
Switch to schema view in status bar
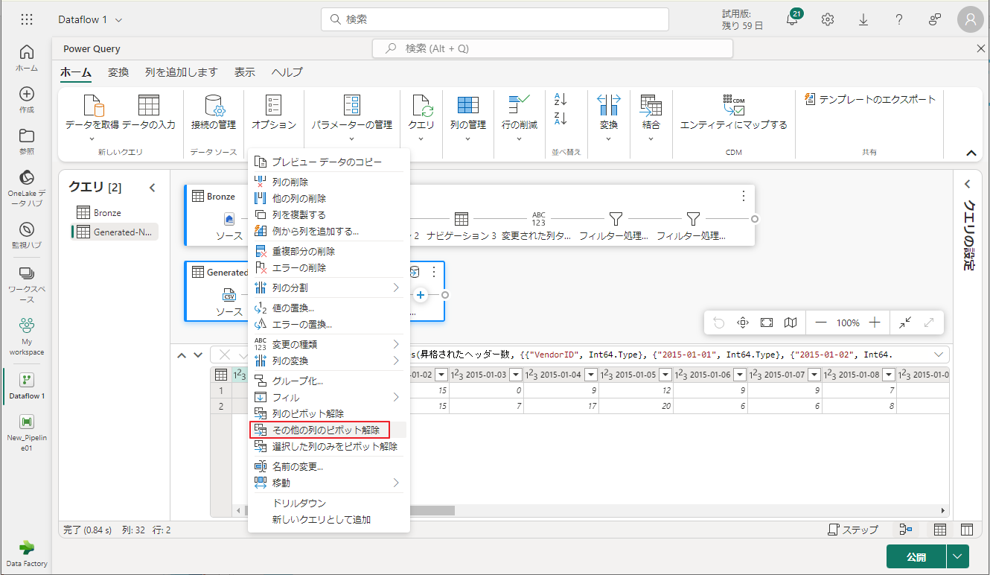[x=967, y=530]
